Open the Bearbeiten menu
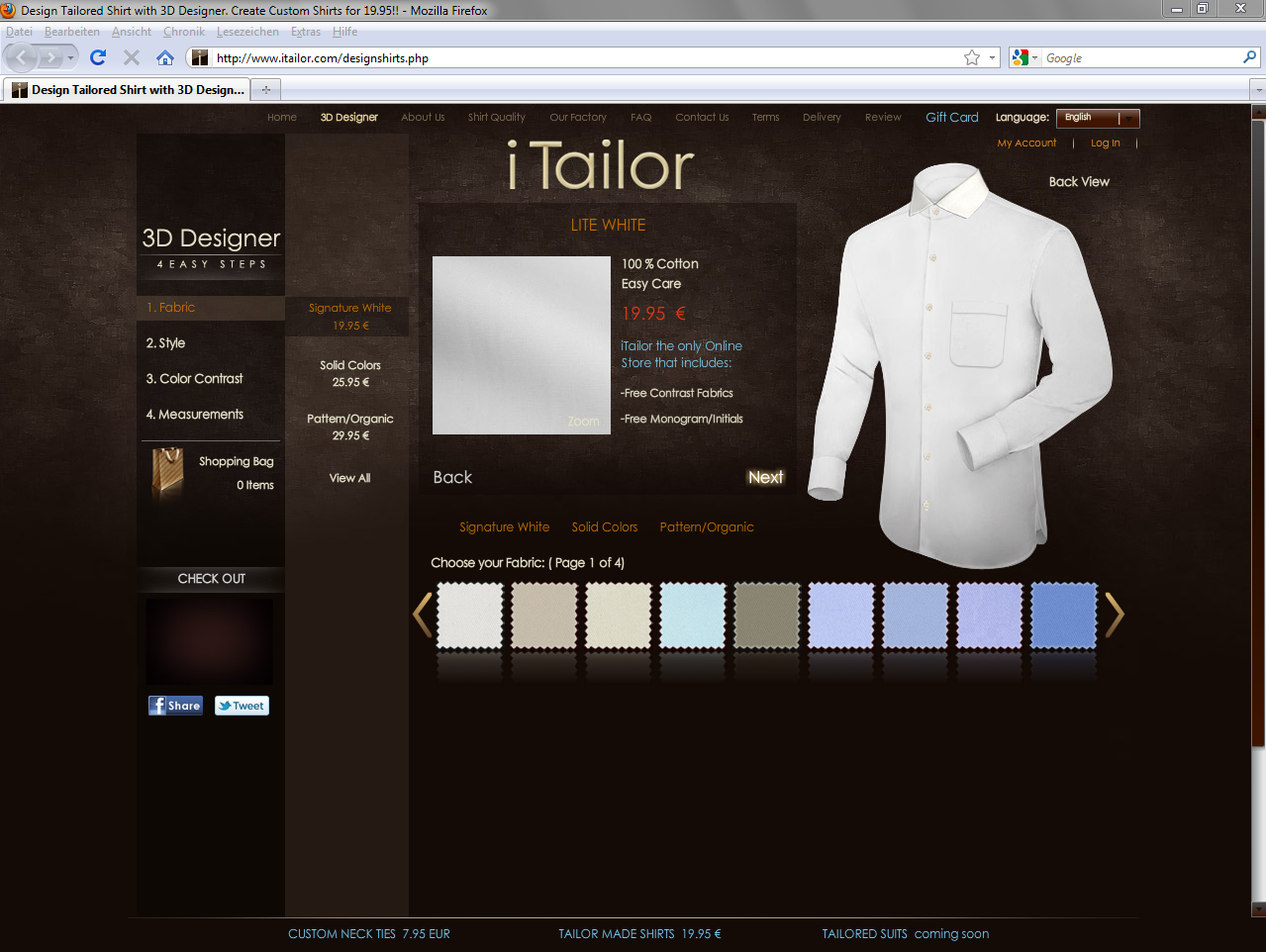This screenshot has width=1266, height=952. pyautogui.click(x=72, y=32)
